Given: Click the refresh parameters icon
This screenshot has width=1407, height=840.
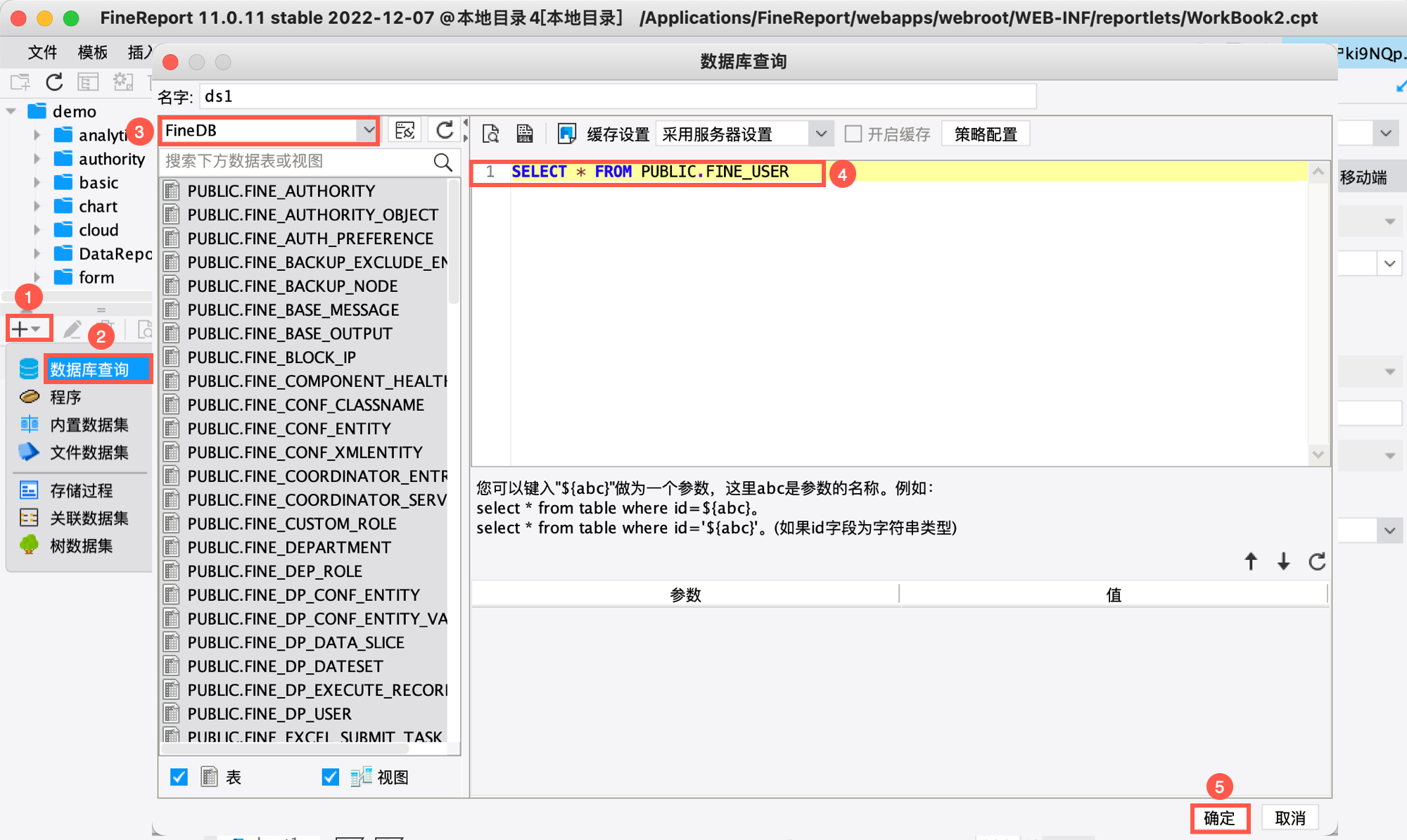Looking at the screenshot, I should 1317,561.
